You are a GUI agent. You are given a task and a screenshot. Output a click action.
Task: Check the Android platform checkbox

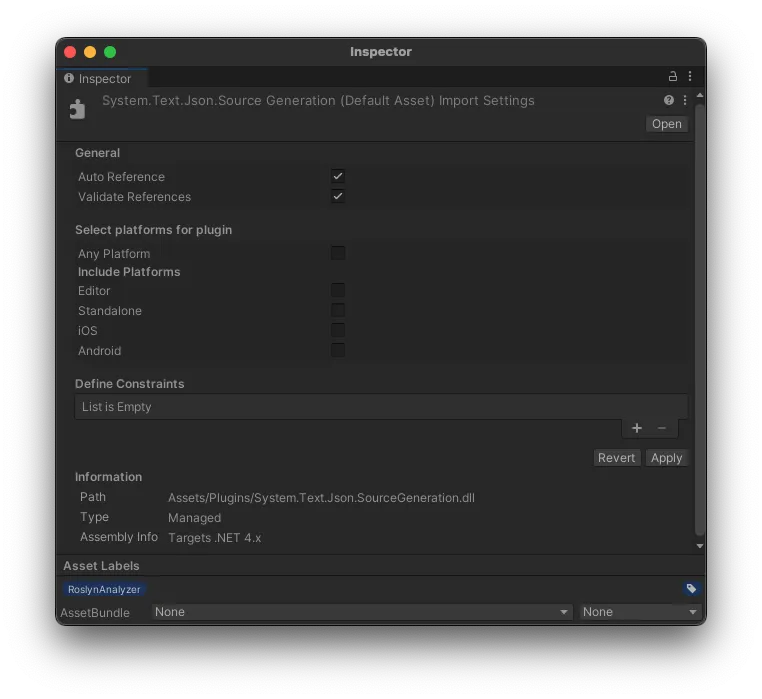[x=338, y=350]
